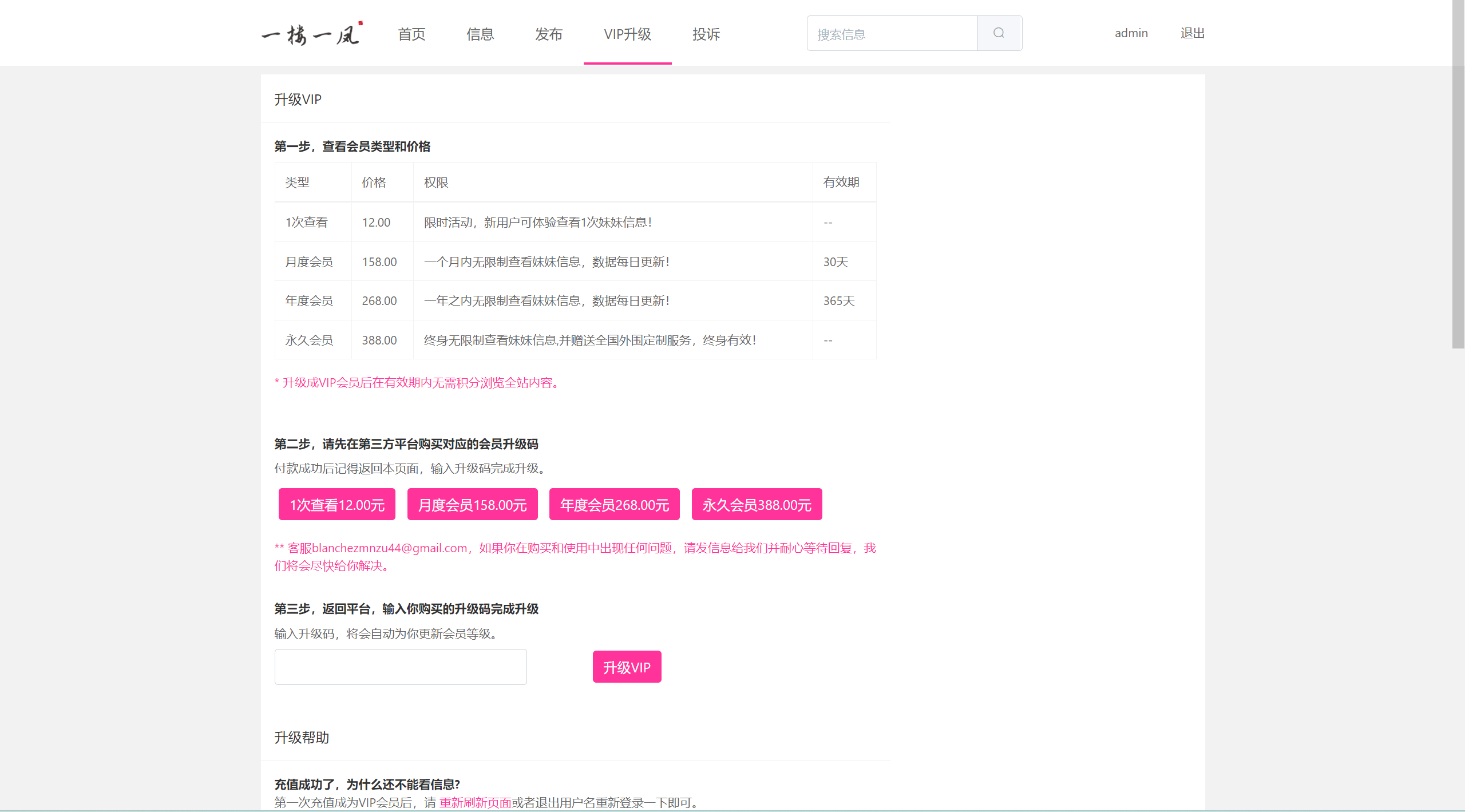Click the calligraphy site logo
The width and height of the screenshot is (1465, 812).
[312, 34]
